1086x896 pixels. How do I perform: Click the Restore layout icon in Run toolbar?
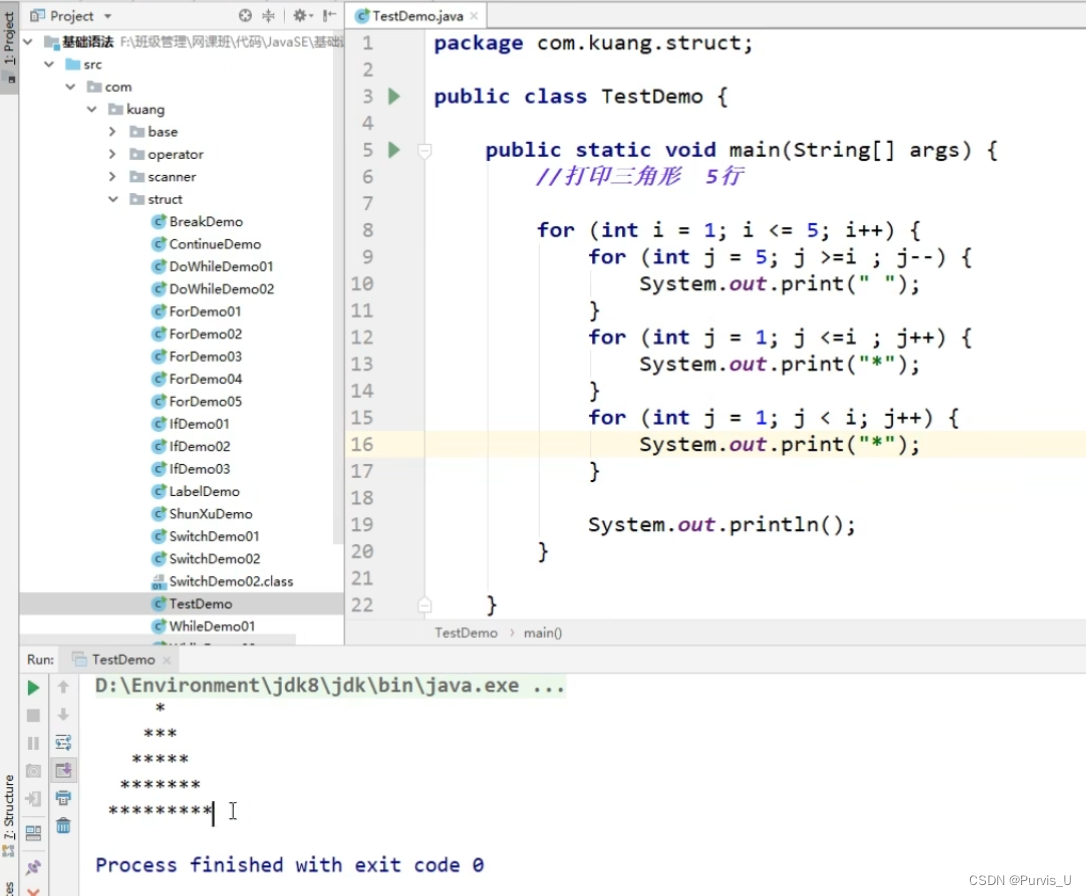[33, 833]
